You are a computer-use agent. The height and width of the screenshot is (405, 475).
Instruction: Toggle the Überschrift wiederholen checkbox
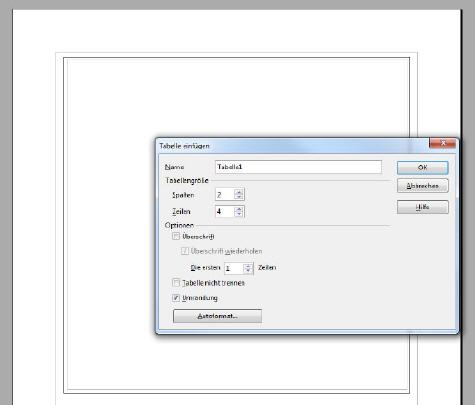click(185, 251)
